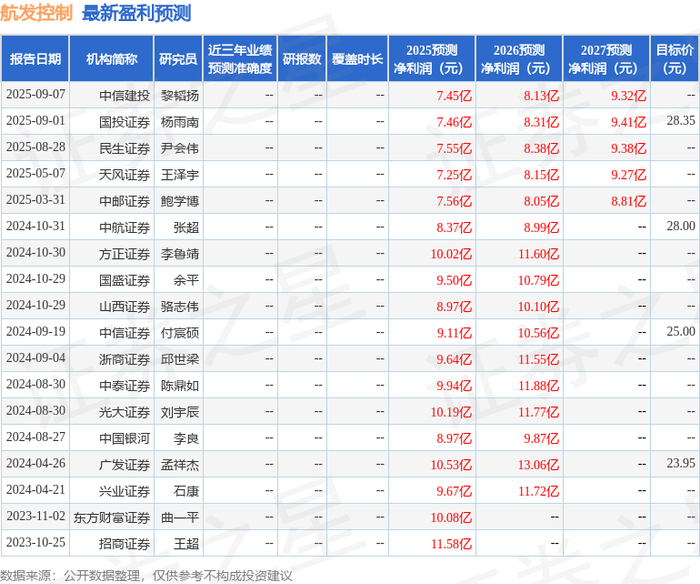Click 10.08亿 forecast value
This screenshot has height=584, width=700.
point(451,517)
